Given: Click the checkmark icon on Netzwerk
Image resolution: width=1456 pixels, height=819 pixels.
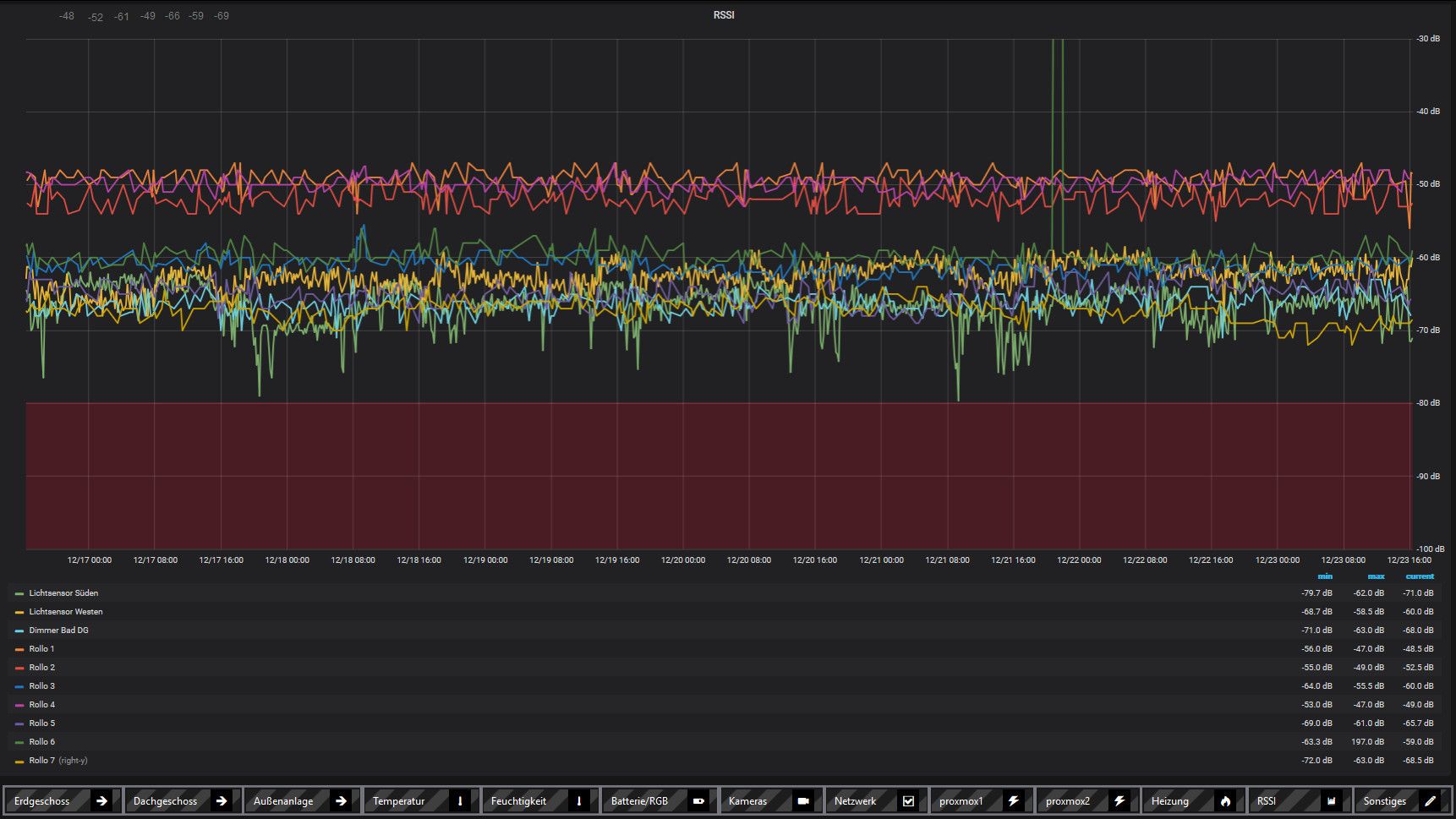Looking at the screenshot, I should pos(908,801).
